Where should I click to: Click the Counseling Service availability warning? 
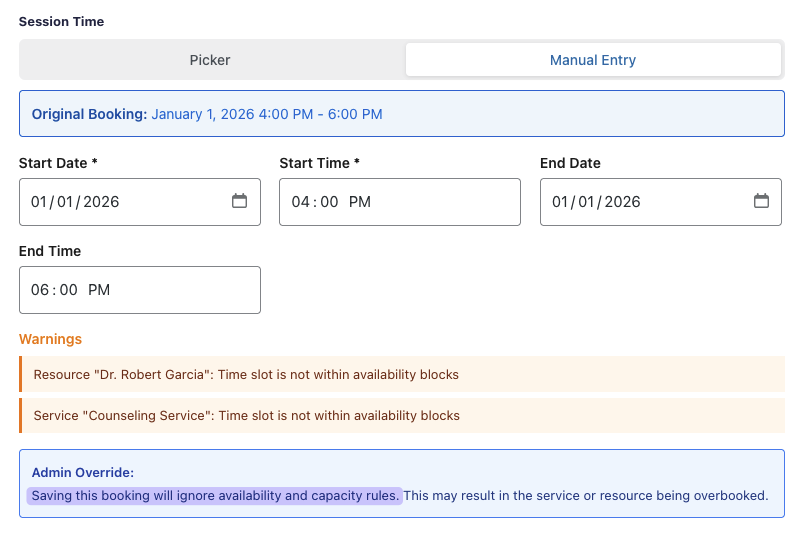coord(246,416)
